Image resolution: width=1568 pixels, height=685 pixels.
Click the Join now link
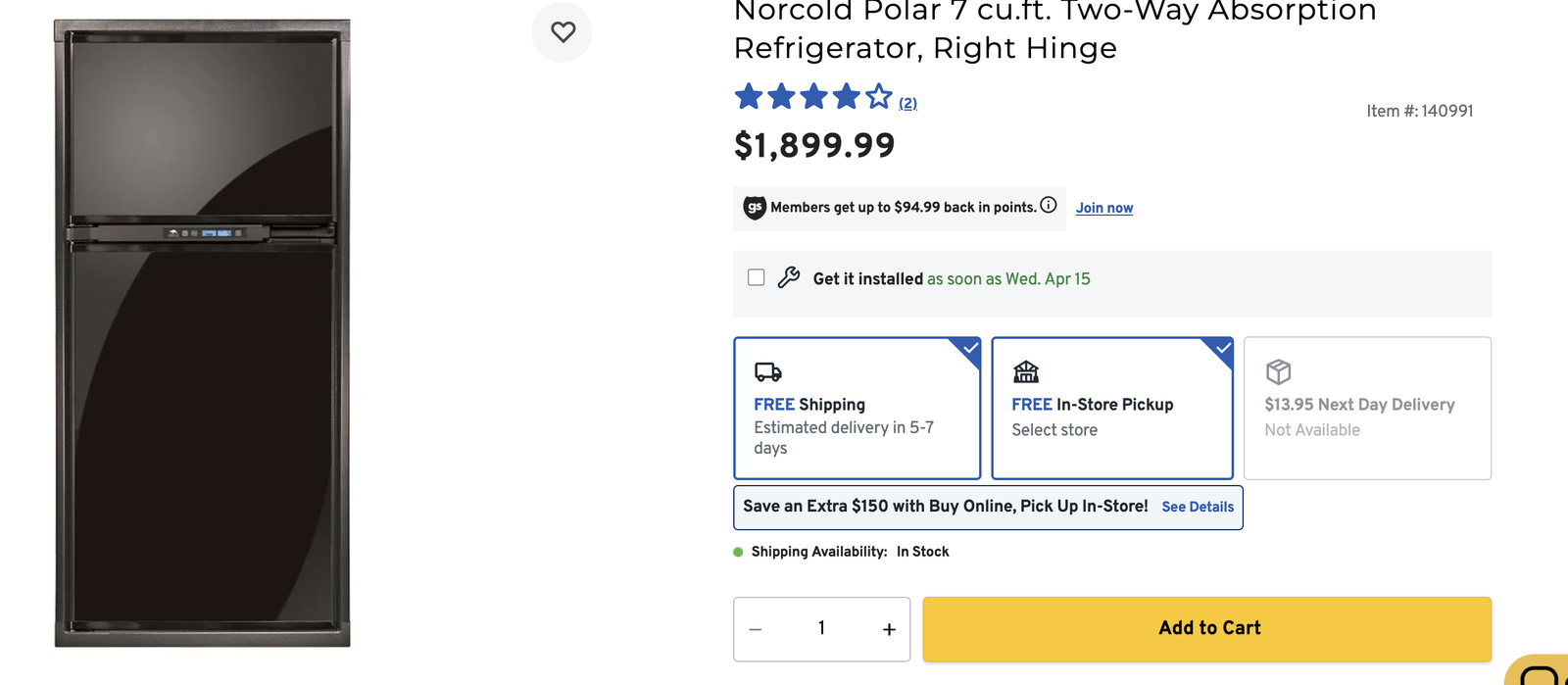1104,208
